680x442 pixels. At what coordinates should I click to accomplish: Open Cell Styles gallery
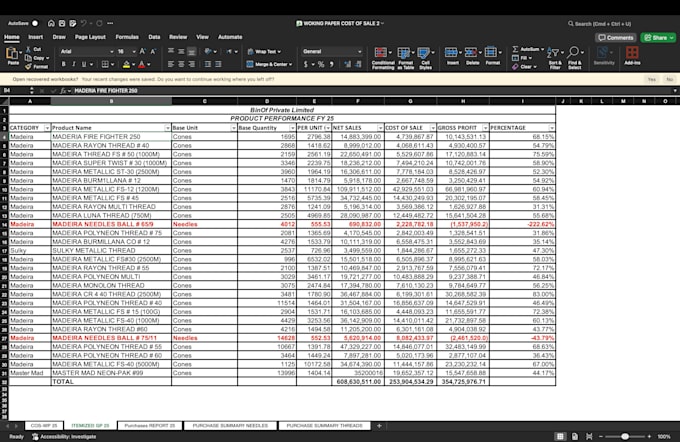pyautogui.click(x=425, y=58)
